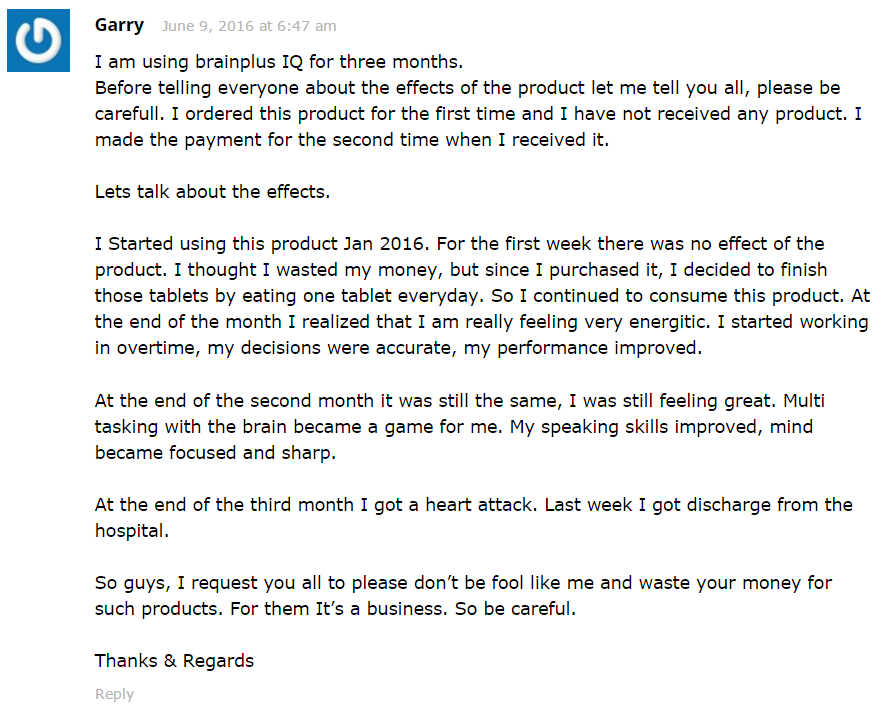Open the commenter name Garry
Viewport: 888px width, 716px height.
click(119, 25)
